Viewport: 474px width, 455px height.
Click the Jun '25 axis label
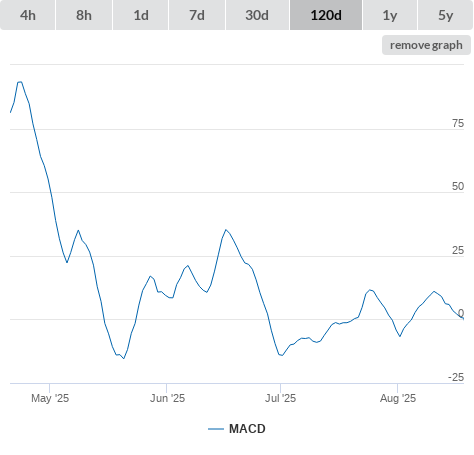(167, 398)
